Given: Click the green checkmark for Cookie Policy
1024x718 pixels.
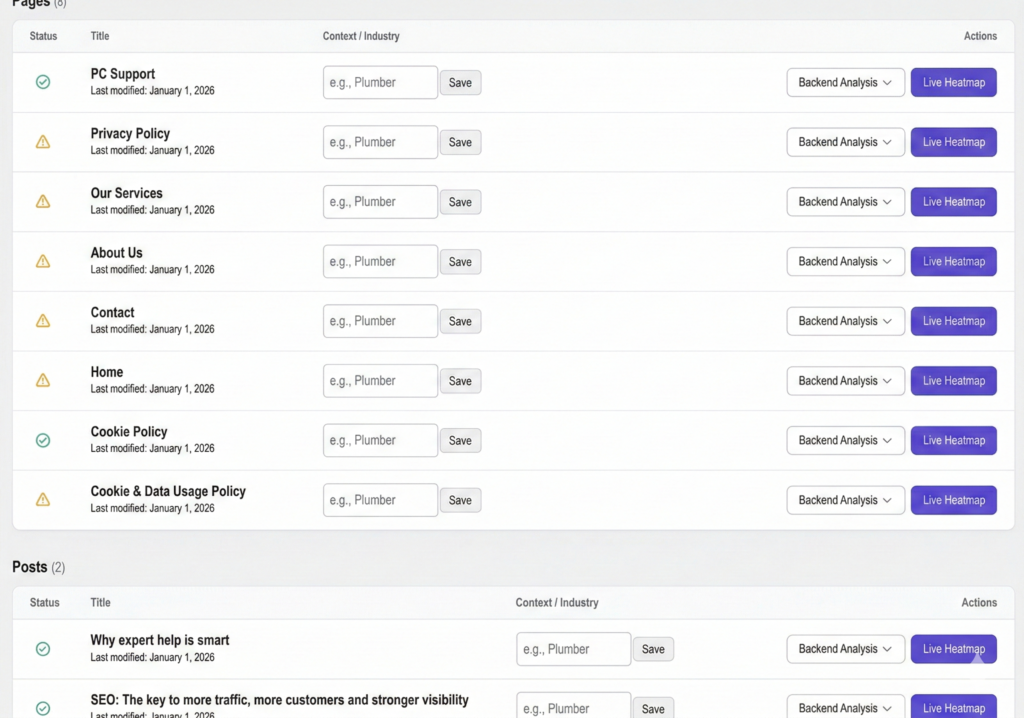Looking at the screenshot, I should point(43,440).
